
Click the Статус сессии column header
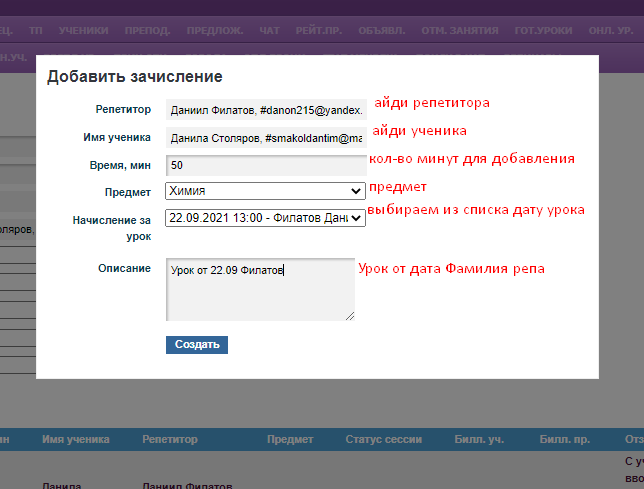tap(384, 439)
